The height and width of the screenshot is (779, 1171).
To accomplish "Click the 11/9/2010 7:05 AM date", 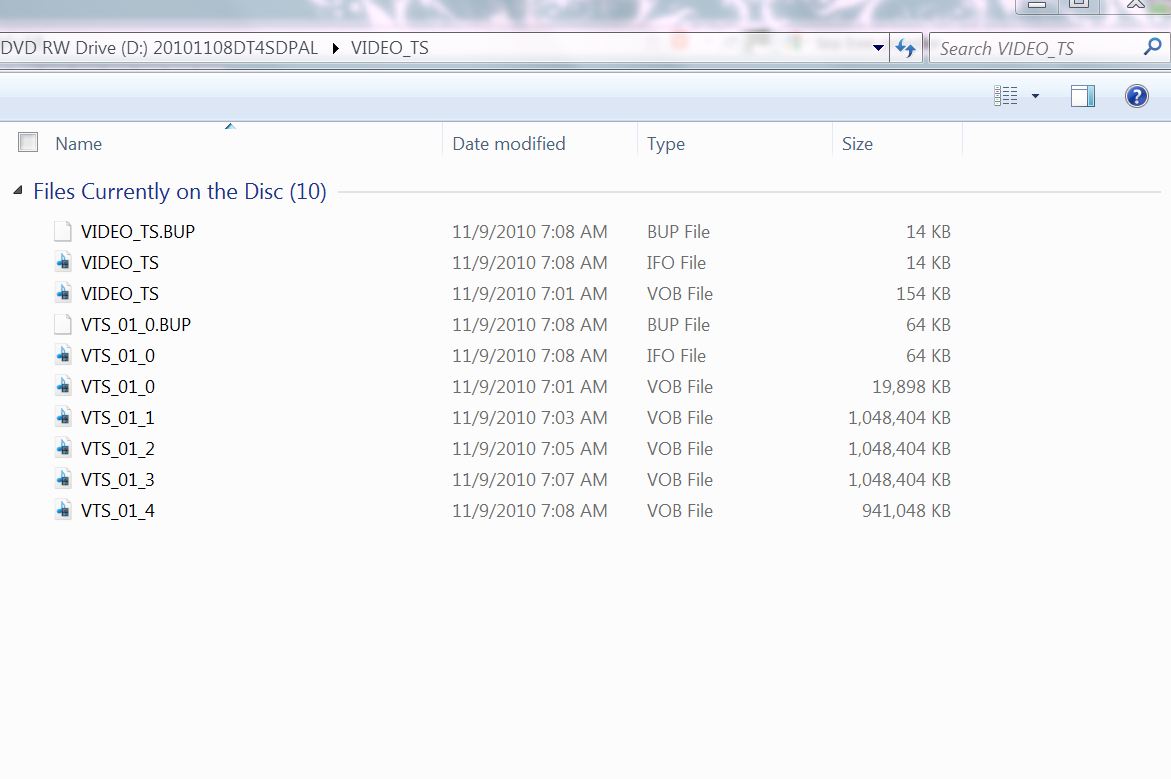I will pyautogui.click(x=529, y=449).
